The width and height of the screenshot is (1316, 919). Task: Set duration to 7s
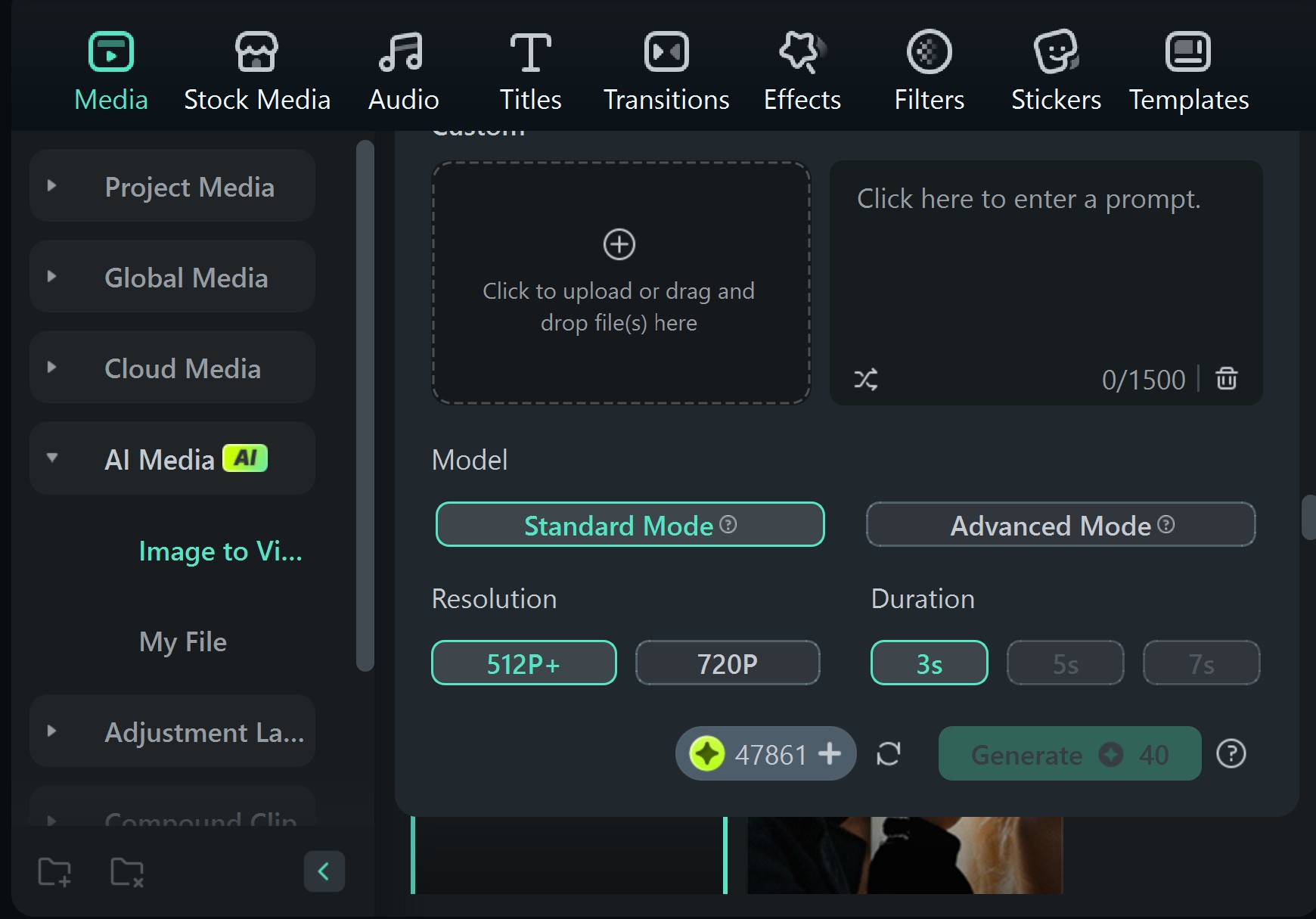click(1202, 663)
